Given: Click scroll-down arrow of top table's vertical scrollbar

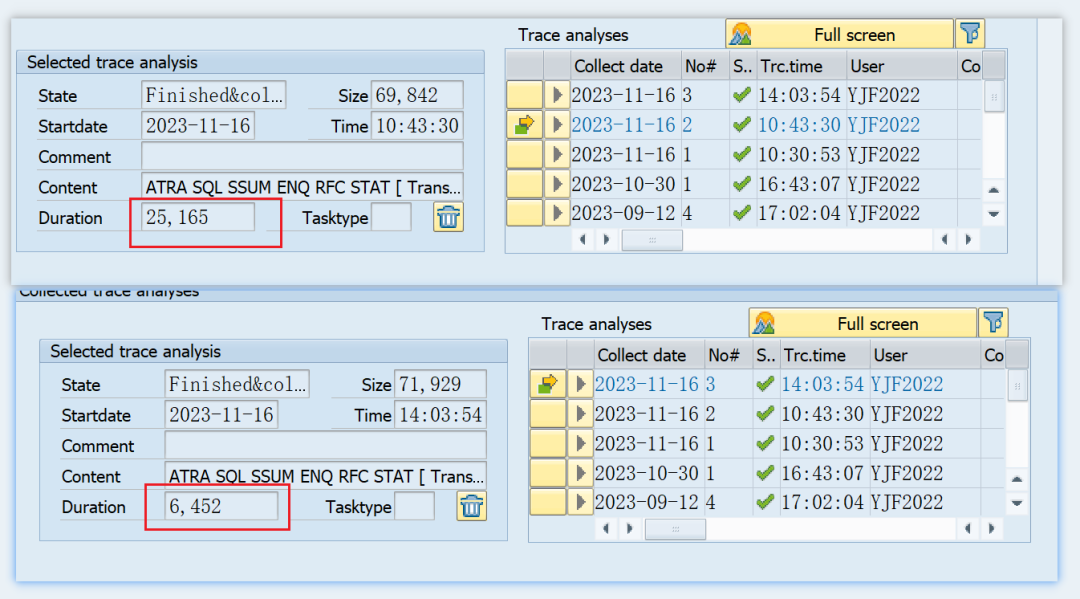Looking at the screenshot, I should click(x=993, y=214).
